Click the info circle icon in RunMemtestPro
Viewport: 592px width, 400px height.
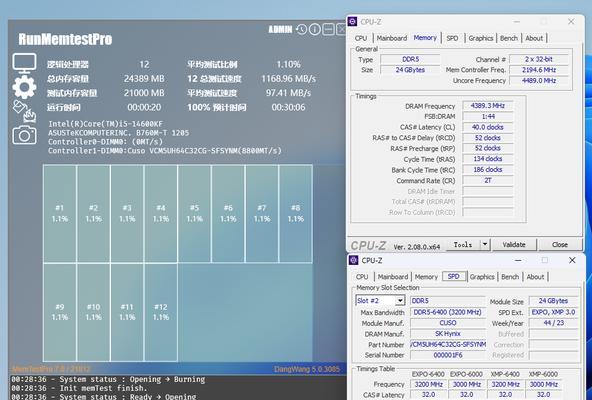tap(315, 29)
